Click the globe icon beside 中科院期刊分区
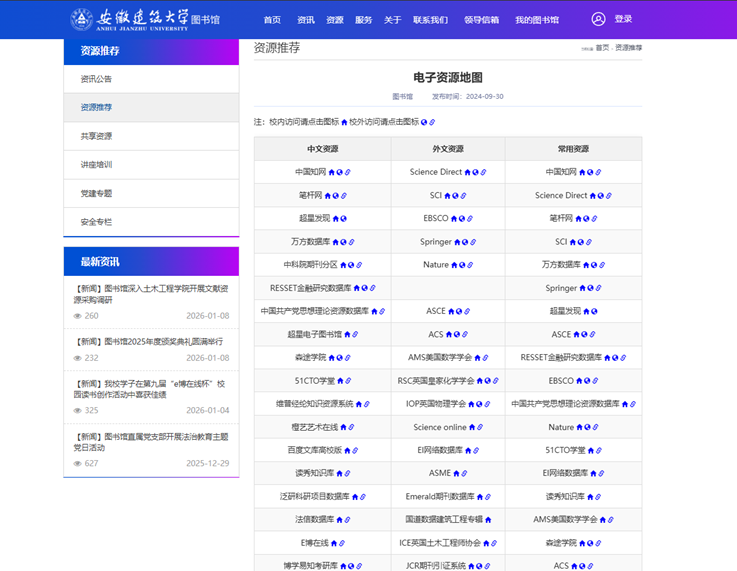737x571 pixels. click(x=353, y=265)
